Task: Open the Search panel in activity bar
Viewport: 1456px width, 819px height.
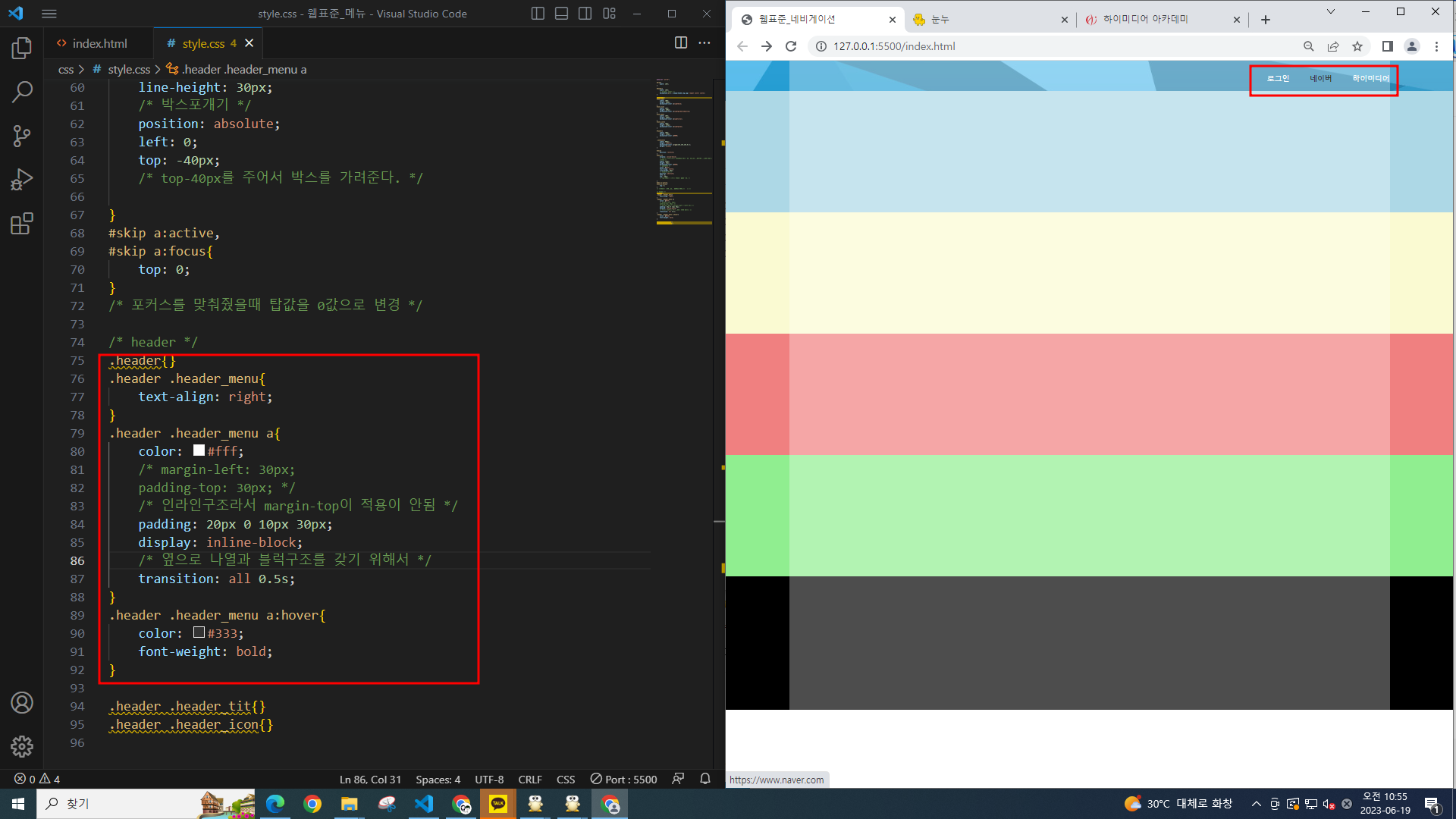Action: coord(22,93)
